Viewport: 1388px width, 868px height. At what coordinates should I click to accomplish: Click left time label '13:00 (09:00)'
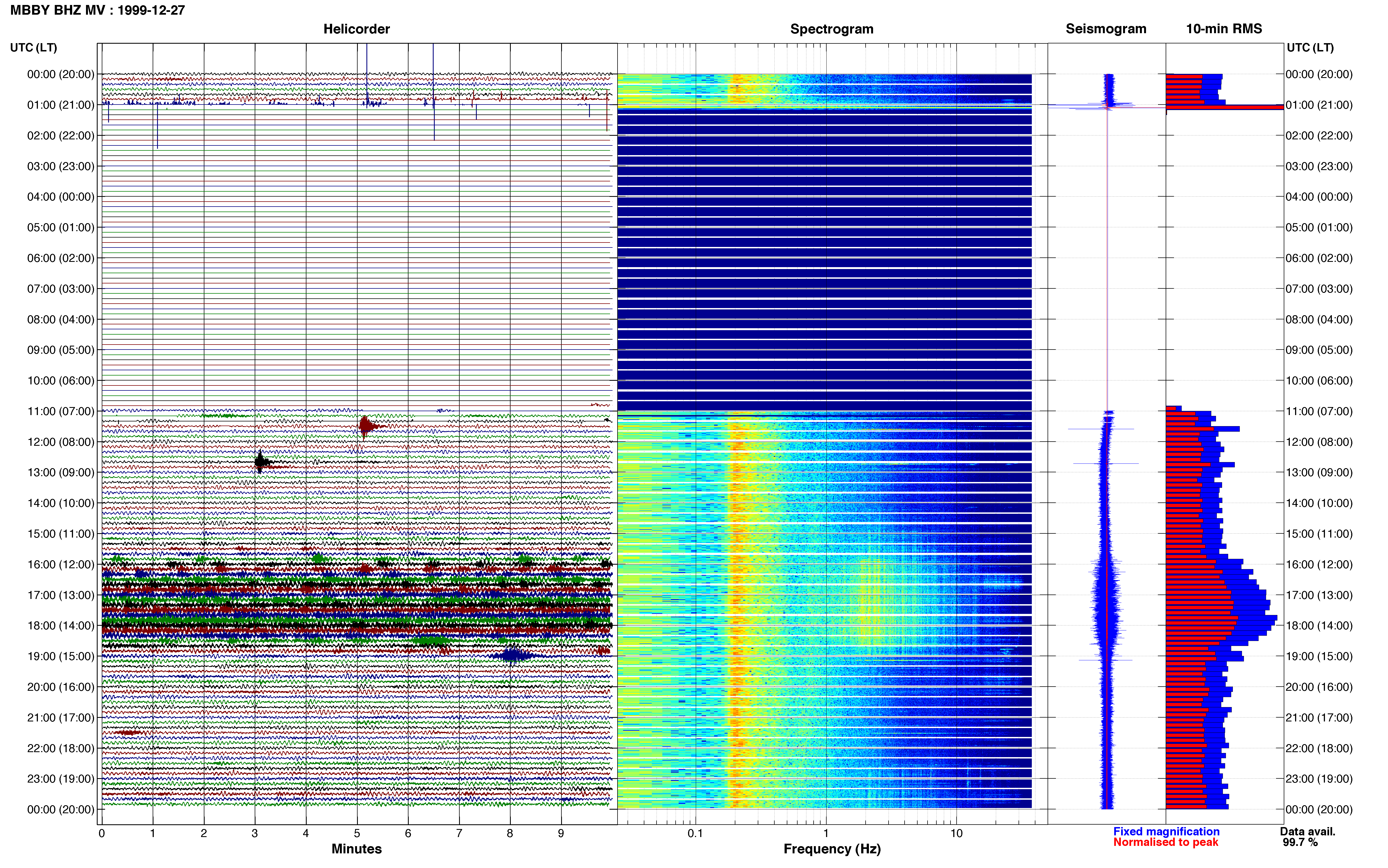click(61, 473)
